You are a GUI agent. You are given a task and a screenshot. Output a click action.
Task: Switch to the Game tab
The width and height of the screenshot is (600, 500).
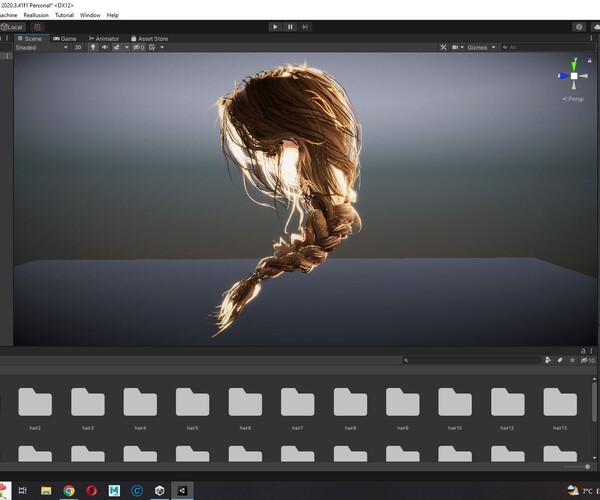[x=65, y=39]
